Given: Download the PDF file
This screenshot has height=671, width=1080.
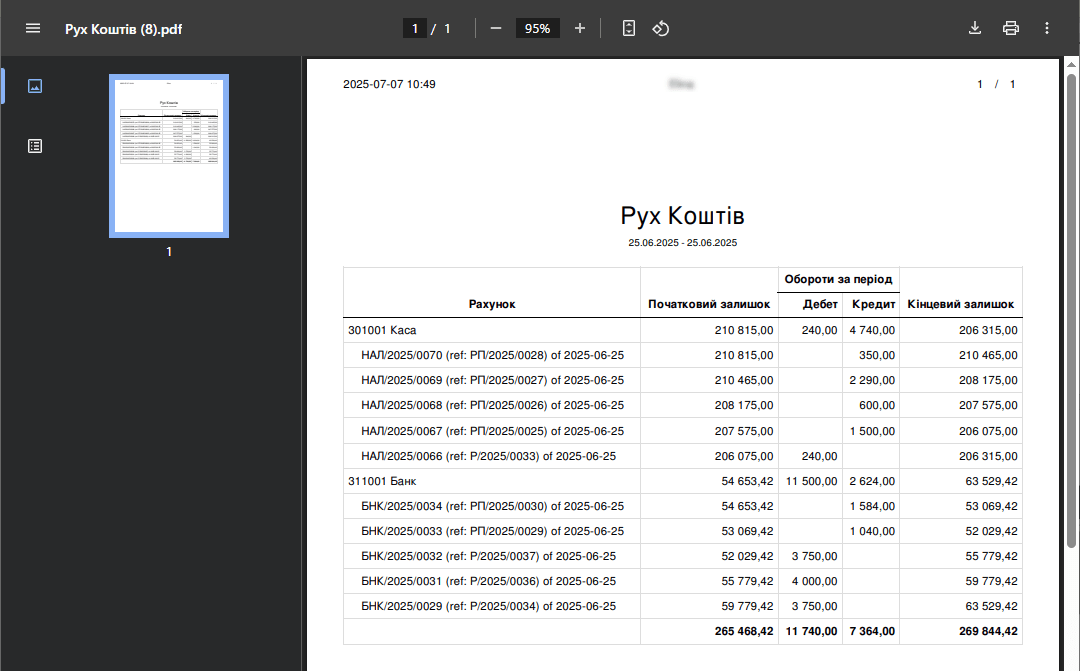Looking at the screenshot, I should coord(975,28).
